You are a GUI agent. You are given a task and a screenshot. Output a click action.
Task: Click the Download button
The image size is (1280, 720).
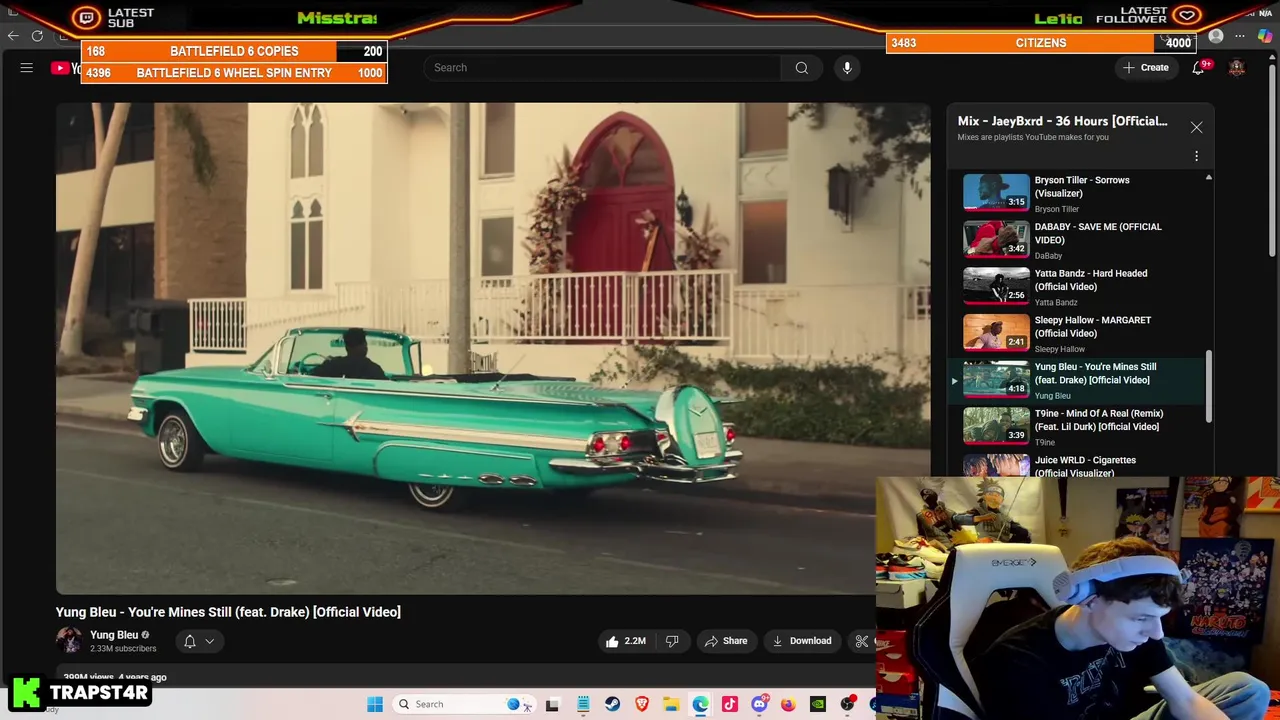point(802,641)
